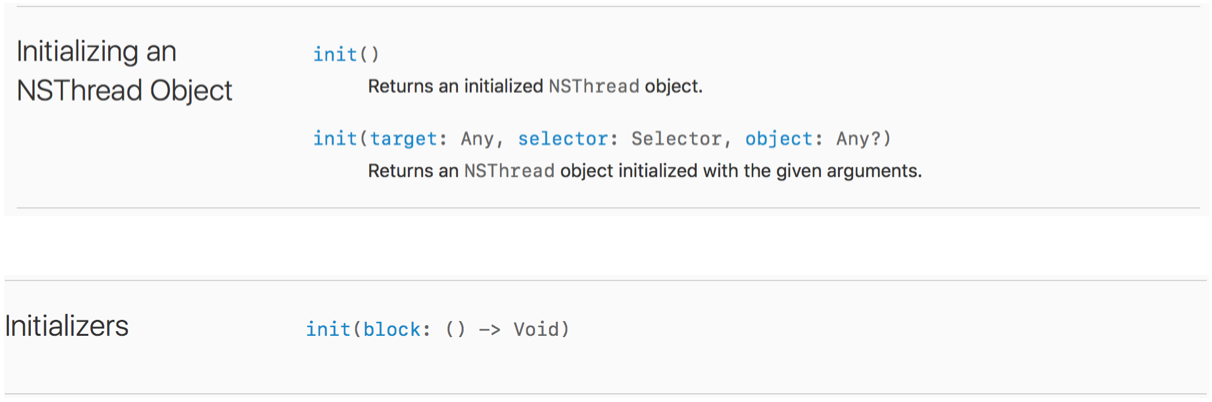Click the Any type after target
The width and height of the screenshot is (1212, 402).
[477, 139]
